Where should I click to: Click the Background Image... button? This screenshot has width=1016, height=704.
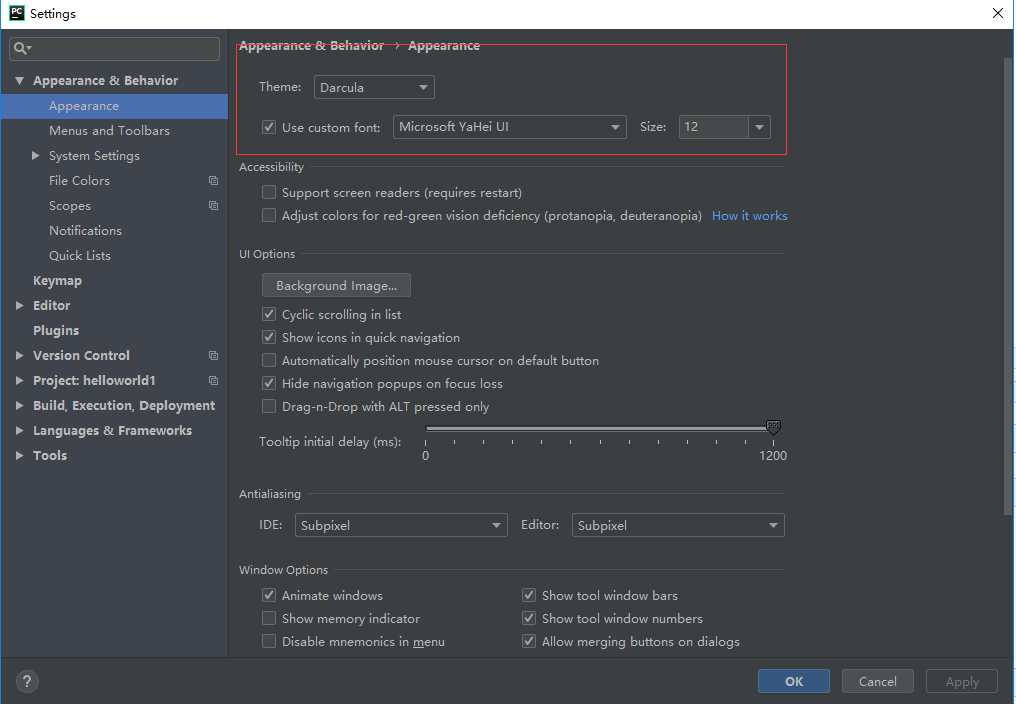click(336, 285)
